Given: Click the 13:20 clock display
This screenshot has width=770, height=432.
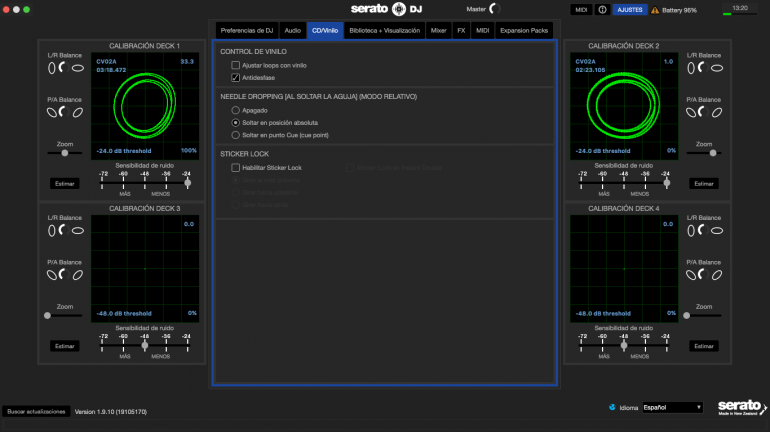Looking at the screenshot, I should click(x=740, y=8).
